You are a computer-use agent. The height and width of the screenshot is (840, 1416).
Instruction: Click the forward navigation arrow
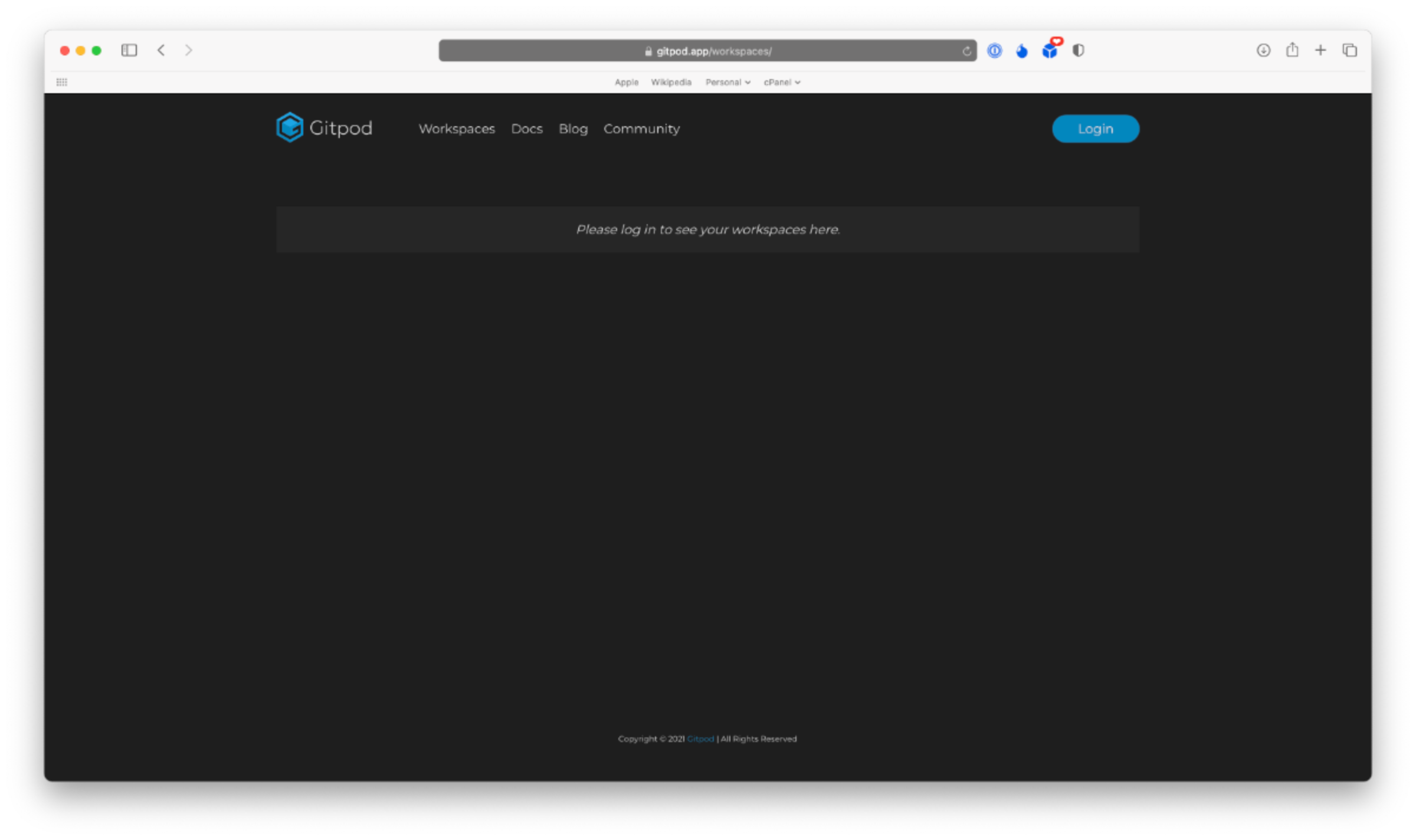[x=188, y=50]
